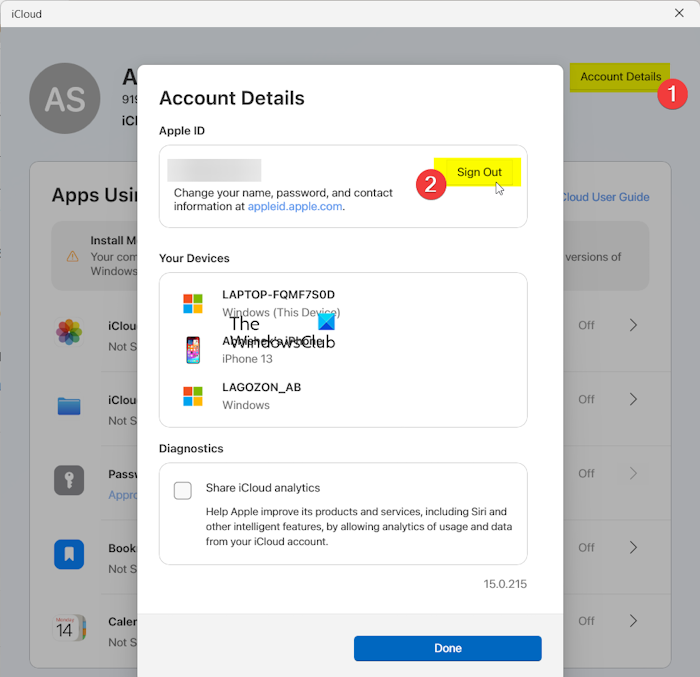Open the appleid.apple.com link
Screen dimensions: 700x677
click(x=295, y=206)
